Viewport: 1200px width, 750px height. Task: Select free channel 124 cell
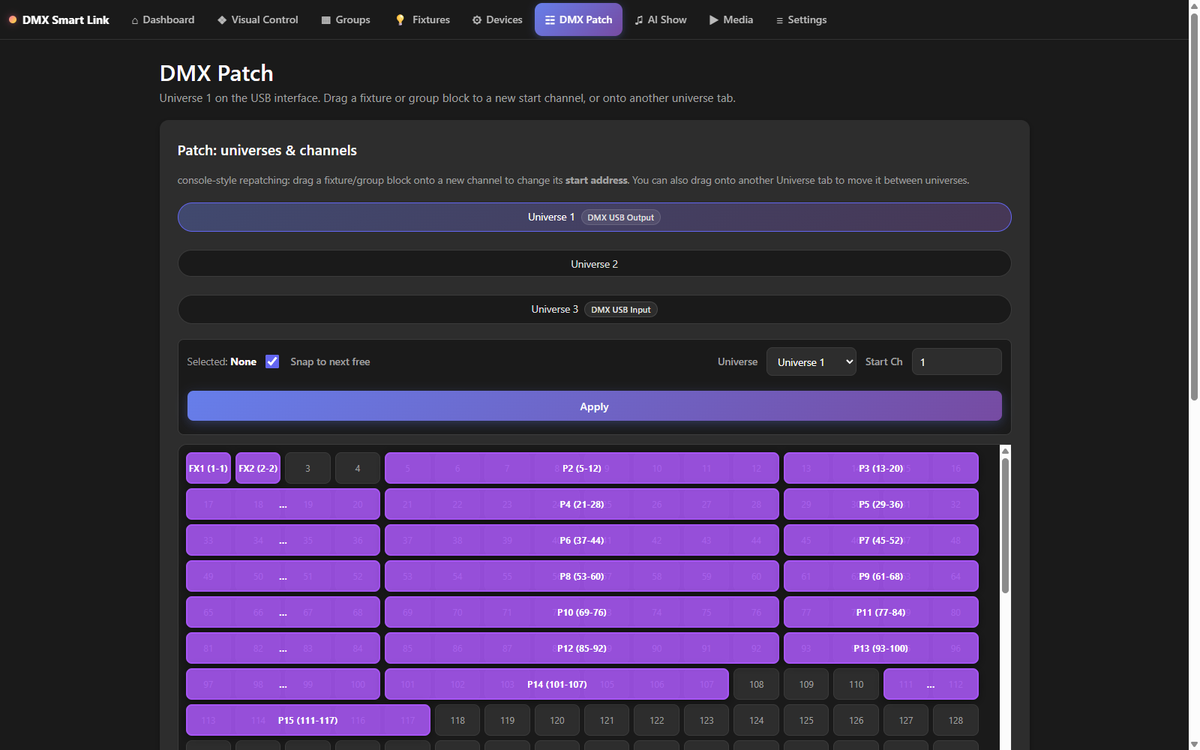coord(756,720)
